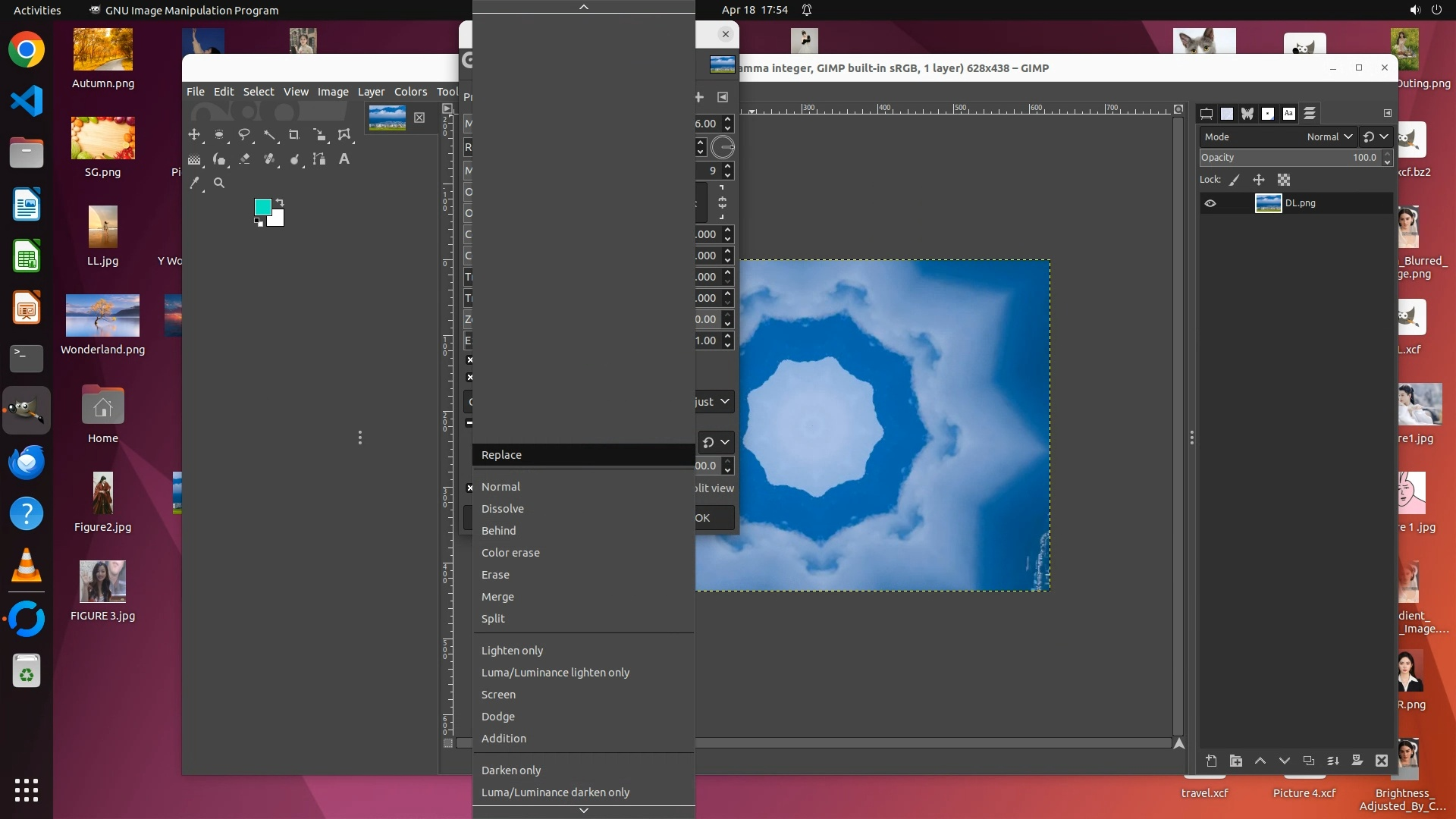The height and width of the screenshot is (819, 1456).
Task: Select the Color Picker eyedropper tool
Action: (x=195, y=183)
